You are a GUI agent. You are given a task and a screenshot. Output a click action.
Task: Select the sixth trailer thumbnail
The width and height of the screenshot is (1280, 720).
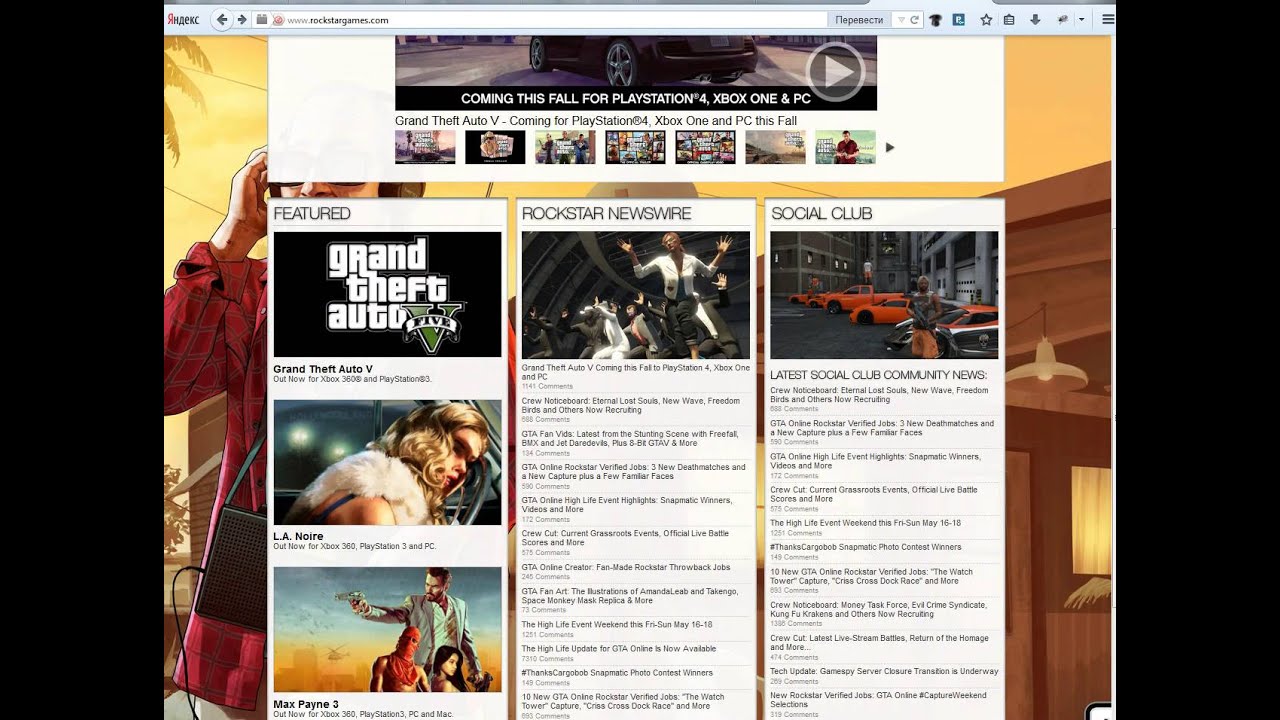(x=775, y=147)
